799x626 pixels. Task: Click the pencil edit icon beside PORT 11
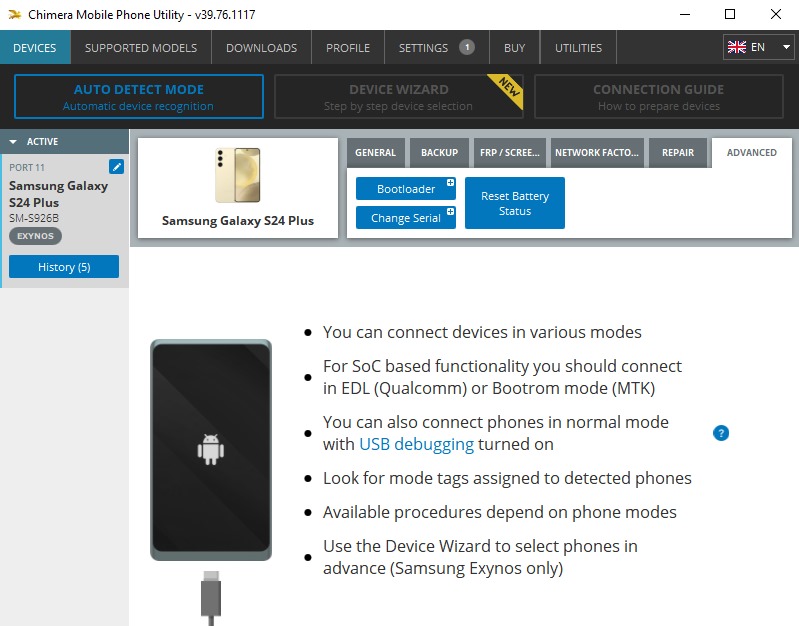pyautogui.click(x=116, y=167)
